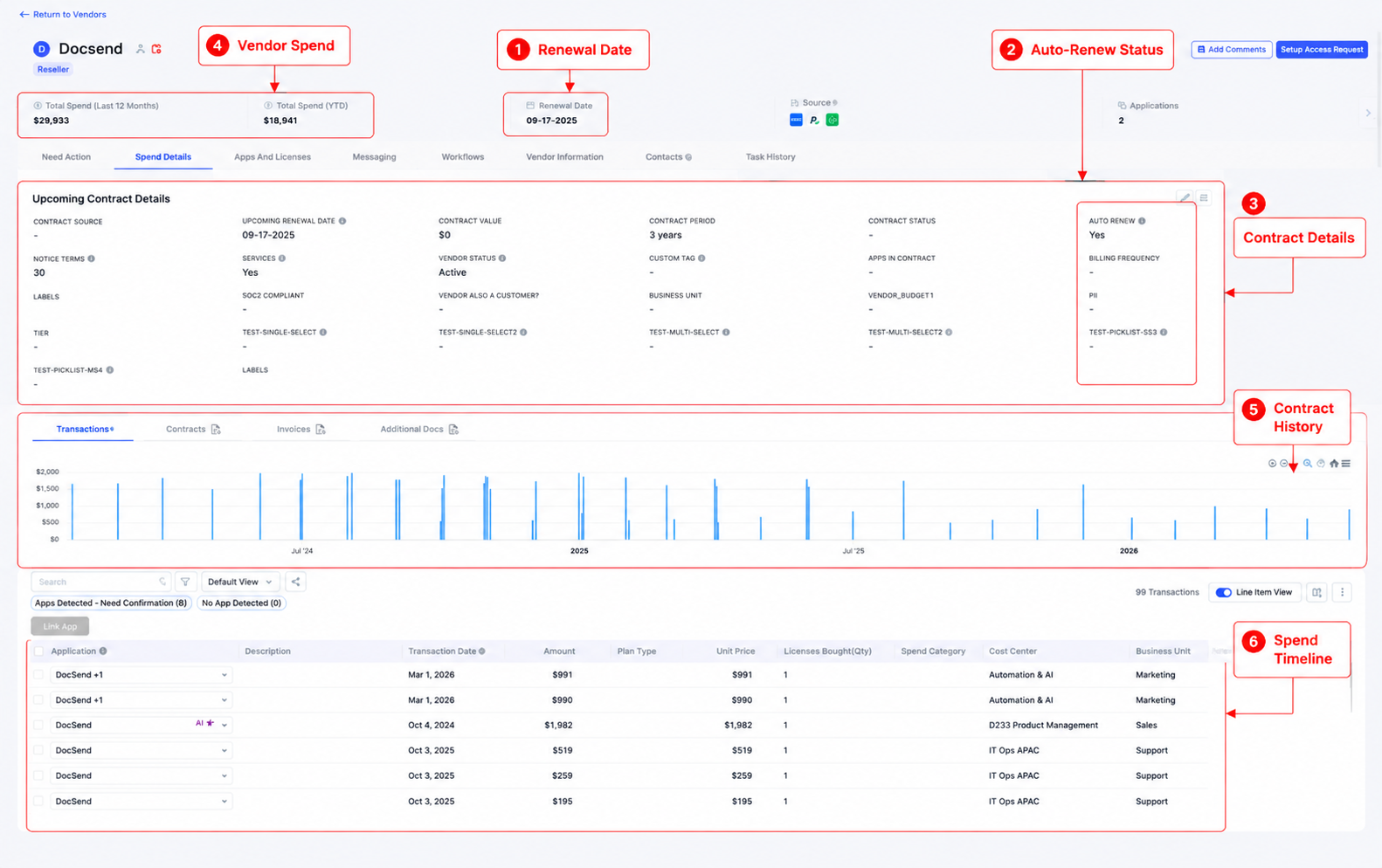
Task: Expand the DocSend dropdown marked with AI star
Action: point(225,725)
